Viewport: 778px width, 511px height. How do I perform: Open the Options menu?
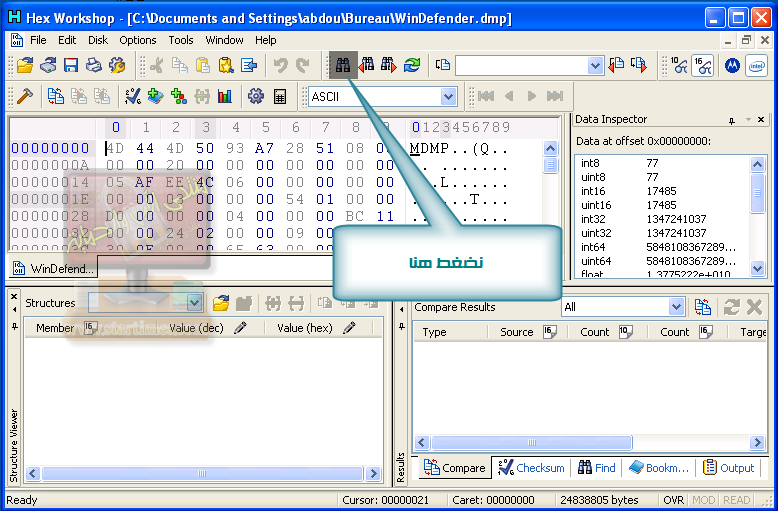pos(137,40)
